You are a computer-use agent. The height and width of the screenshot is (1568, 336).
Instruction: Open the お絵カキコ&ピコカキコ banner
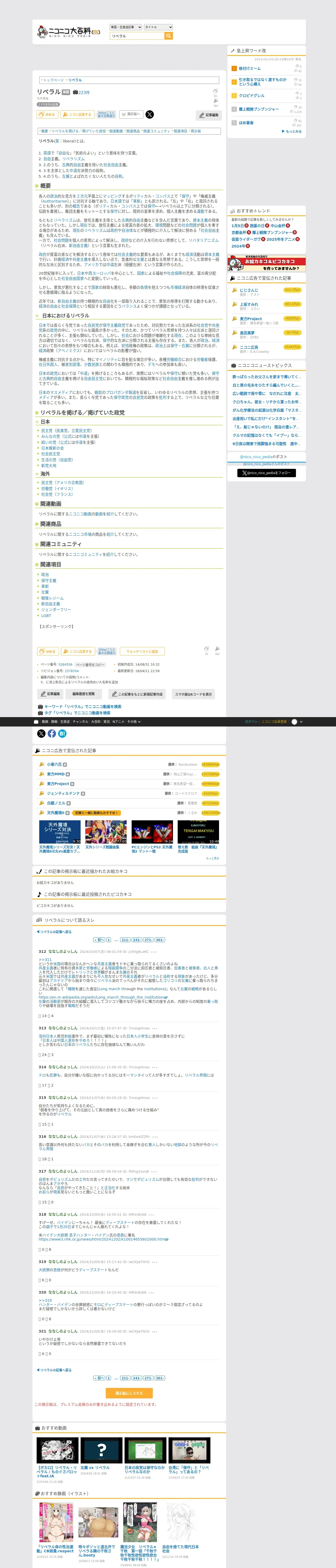pos(266,264)
